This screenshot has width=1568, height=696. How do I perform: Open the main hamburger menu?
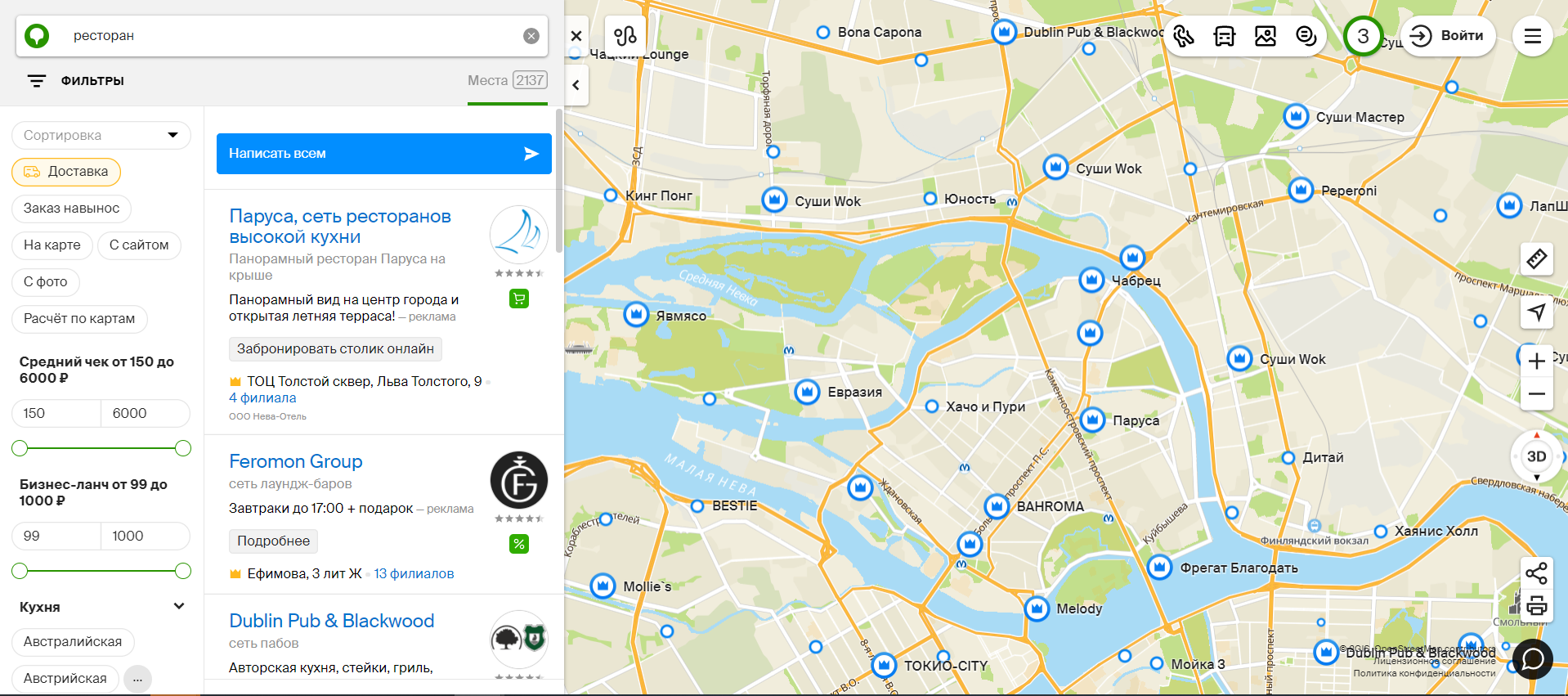(x=1533, y=36)
